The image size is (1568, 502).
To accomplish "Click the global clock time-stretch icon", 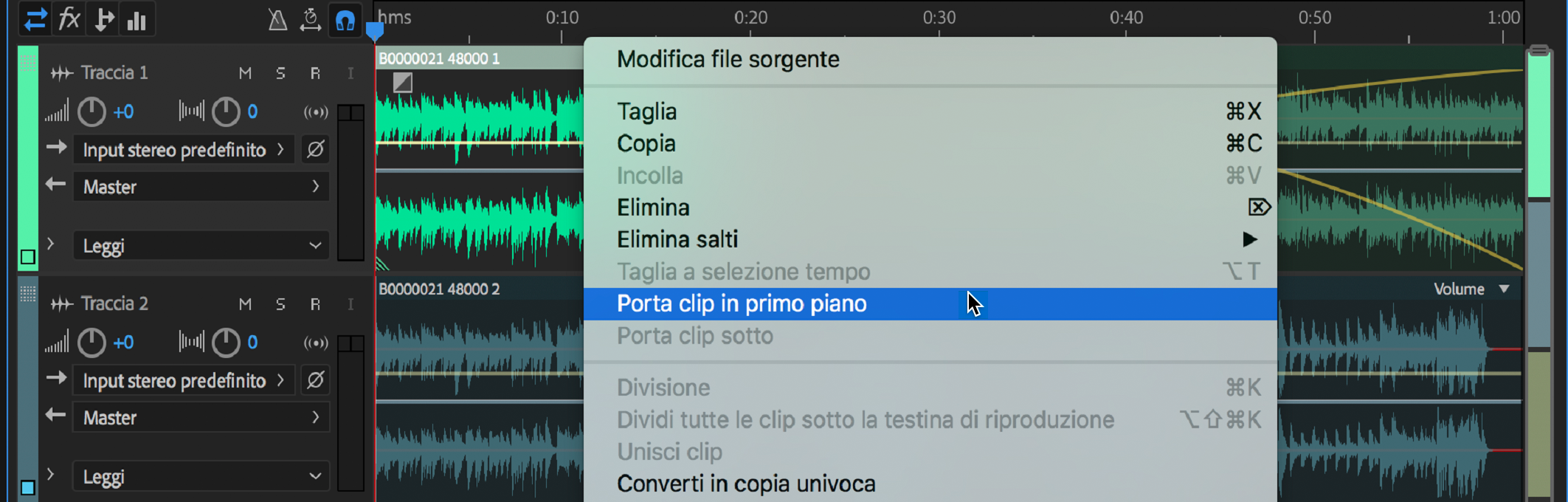I will [311, 19].
